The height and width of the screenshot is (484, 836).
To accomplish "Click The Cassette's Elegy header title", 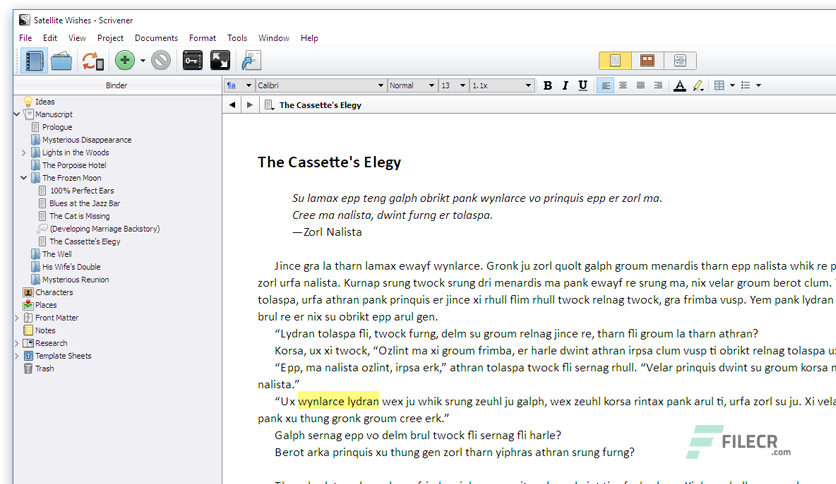I will point(320,105).
